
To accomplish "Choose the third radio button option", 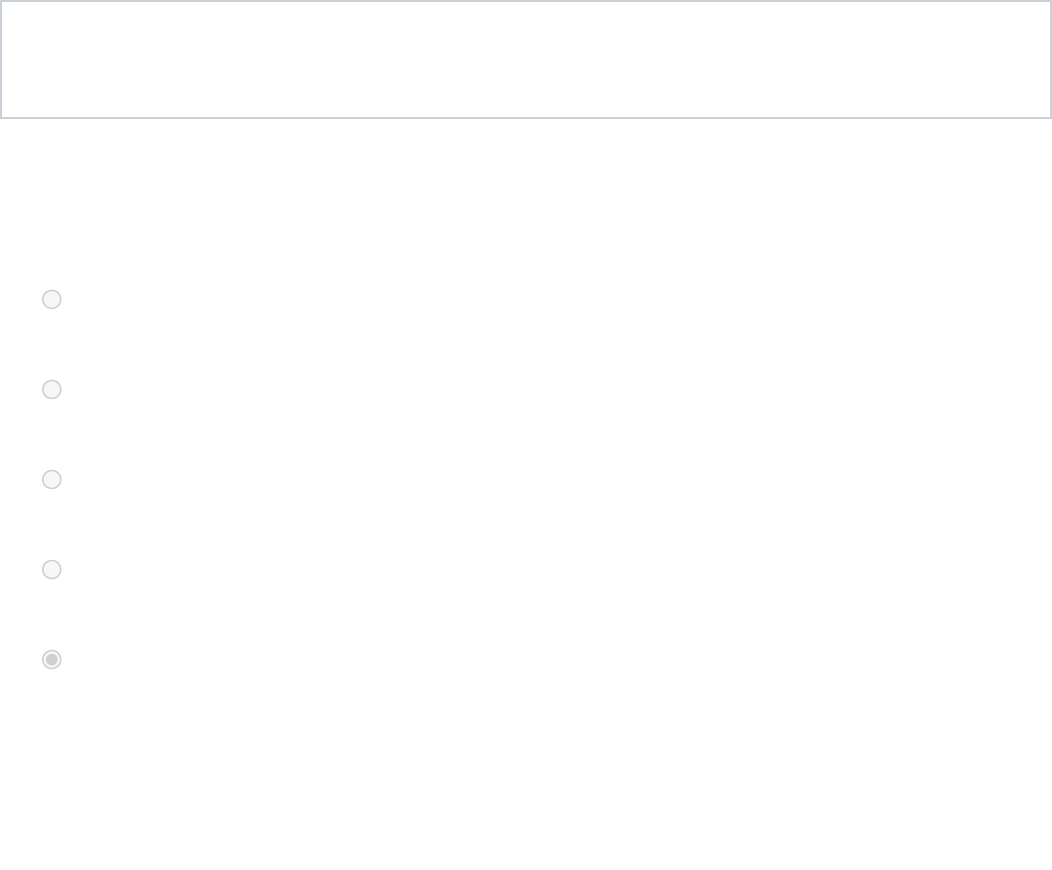I will pyautogui.click(x=52, y=479).
